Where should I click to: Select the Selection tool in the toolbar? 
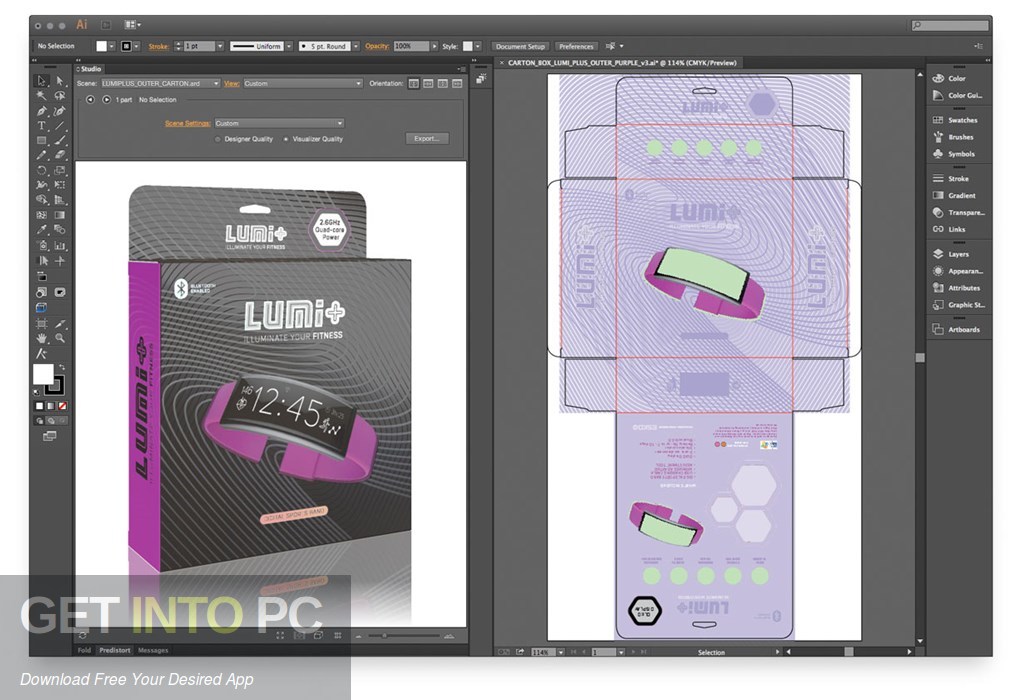click(42, 81)
